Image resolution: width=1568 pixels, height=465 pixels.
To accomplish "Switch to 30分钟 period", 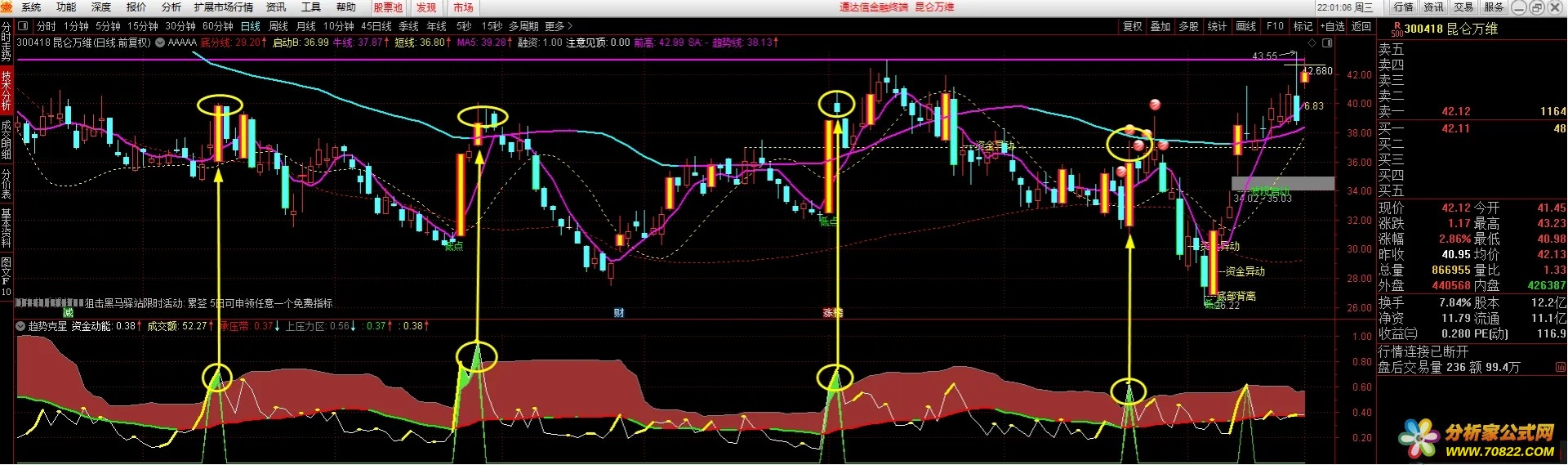I will [x=180, y=26].
